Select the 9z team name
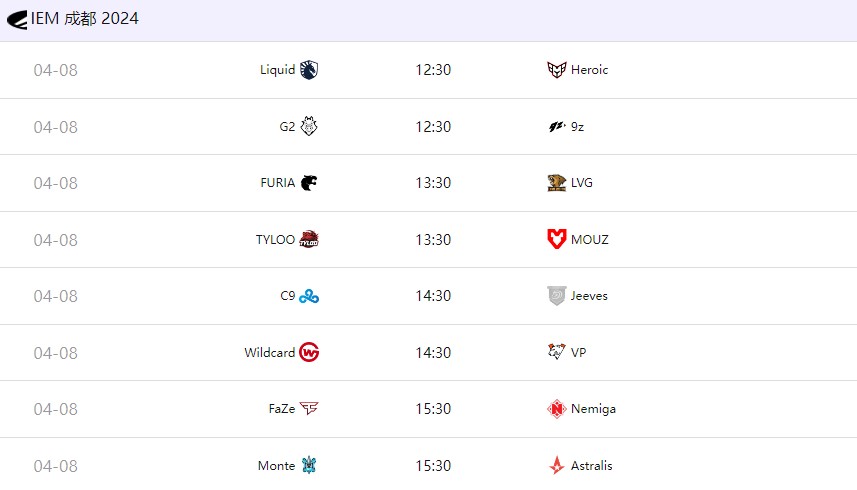 point(577,127)
